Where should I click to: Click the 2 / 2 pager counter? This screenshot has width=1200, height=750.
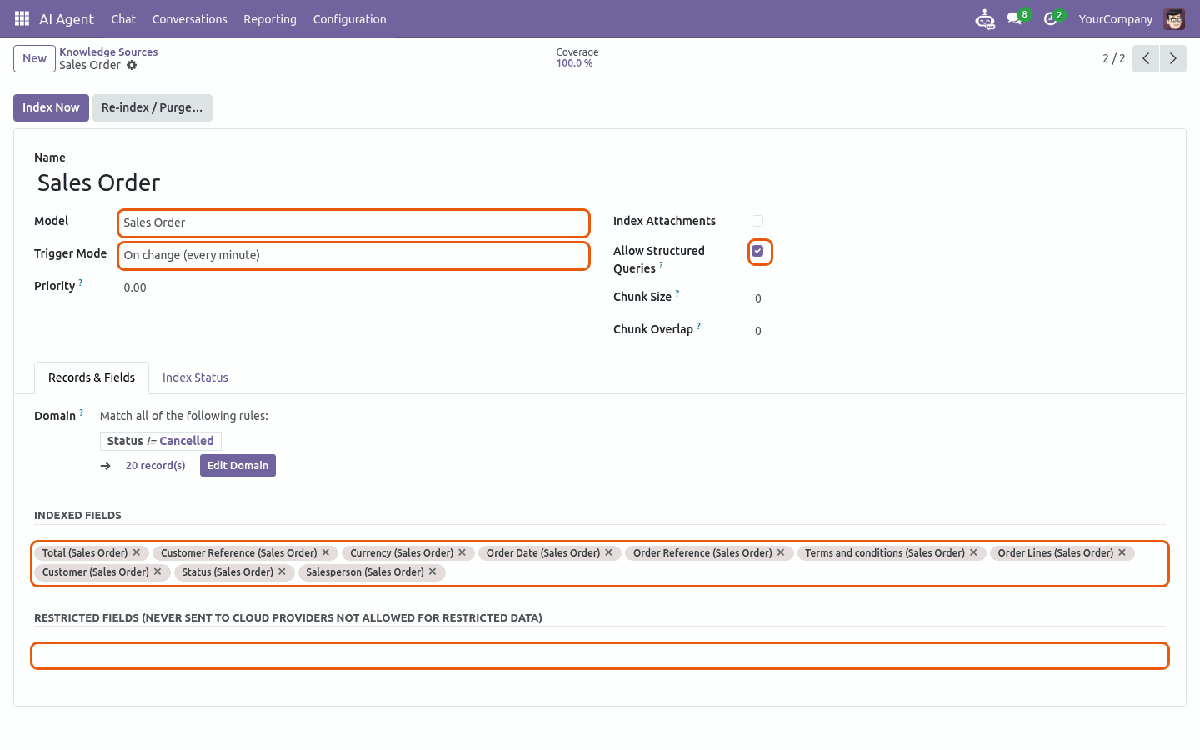coord(1113,58)
